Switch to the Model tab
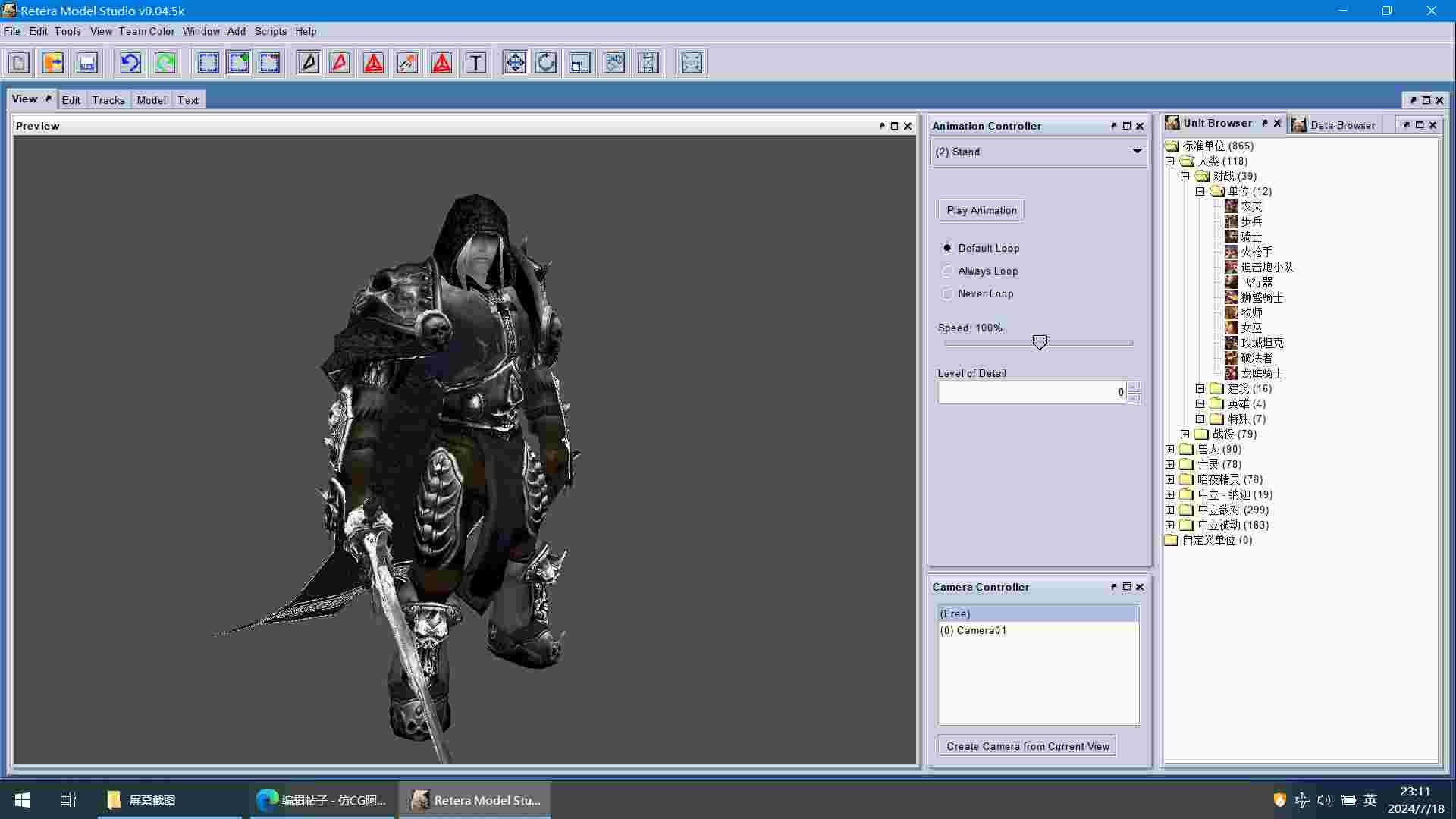This screenshot has width=1456, height=819. coord(151,100)
